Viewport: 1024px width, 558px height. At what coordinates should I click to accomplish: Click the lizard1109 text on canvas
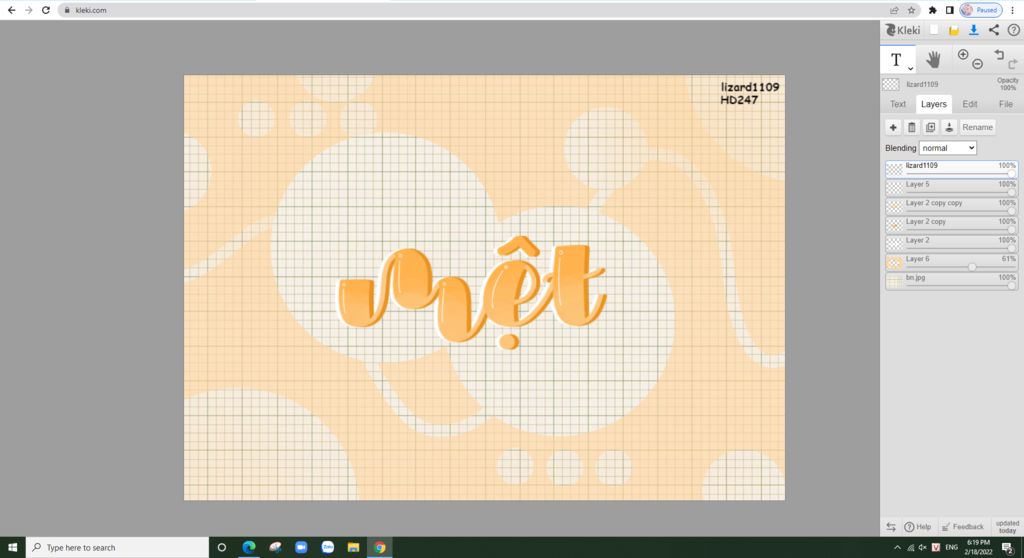coord(750,87)
